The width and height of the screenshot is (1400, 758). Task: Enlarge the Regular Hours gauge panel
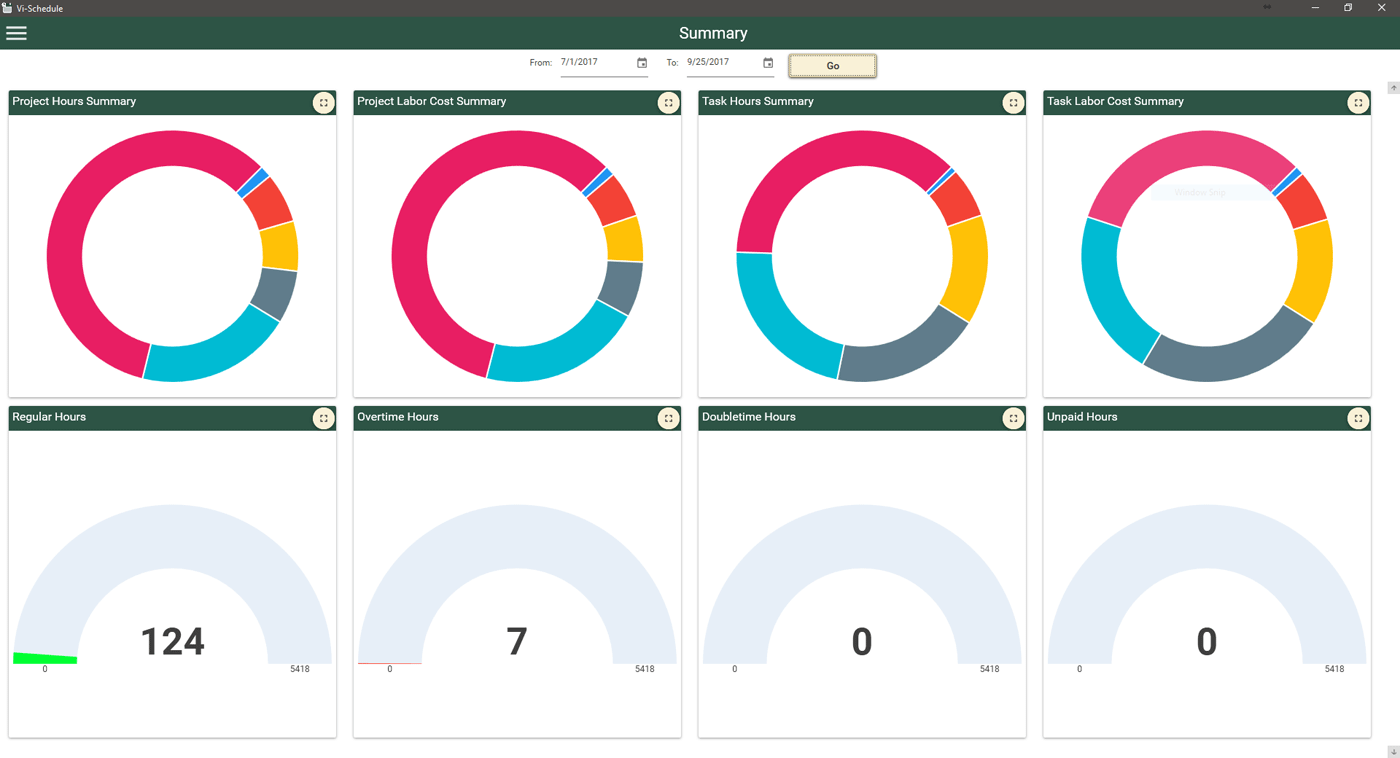tap(323, 418)
